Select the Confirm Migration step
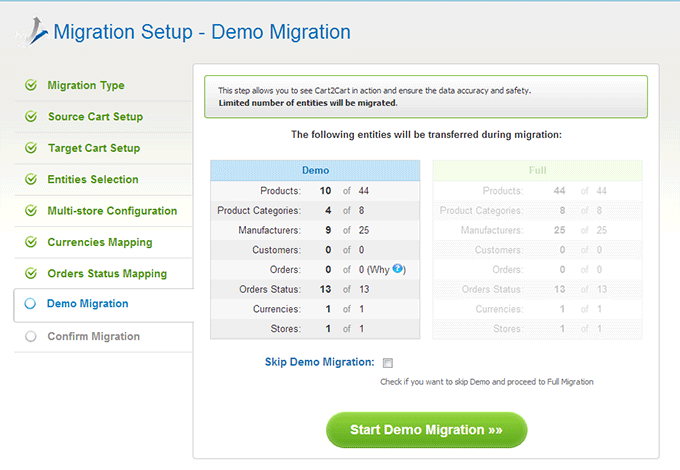This screenshot has height=470, width=680. point(94,336)
